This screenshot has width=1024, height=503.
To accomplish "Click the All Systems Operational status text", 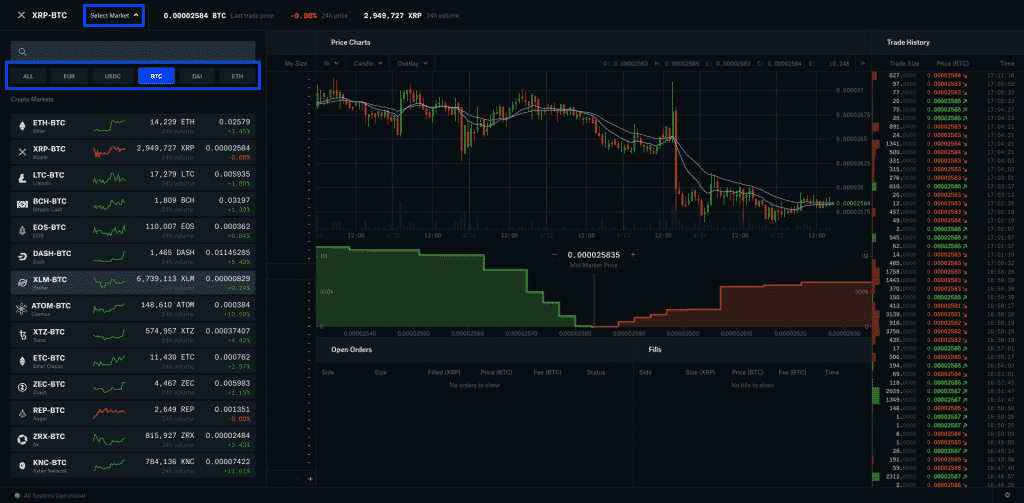I will (54, 496).
